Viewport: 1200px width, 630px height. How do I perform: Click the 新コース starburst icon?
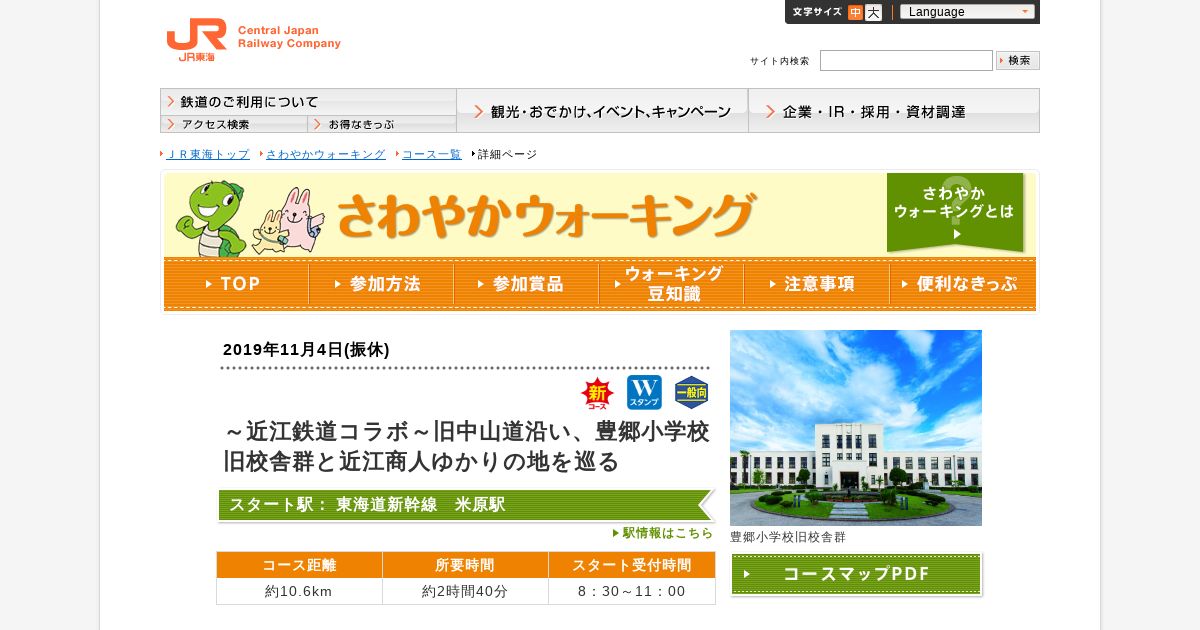coord(598,394)
